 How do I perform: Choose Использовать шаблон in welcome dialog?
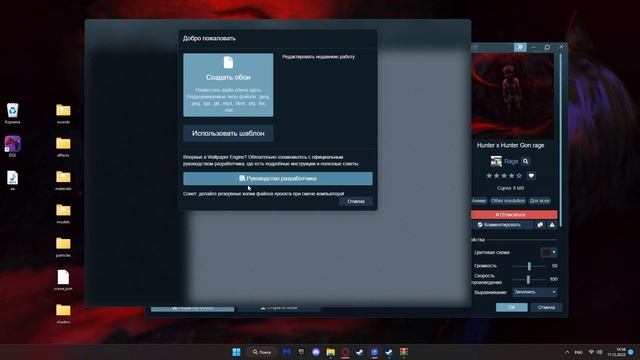pyautogui.click(x=228, y=133)
